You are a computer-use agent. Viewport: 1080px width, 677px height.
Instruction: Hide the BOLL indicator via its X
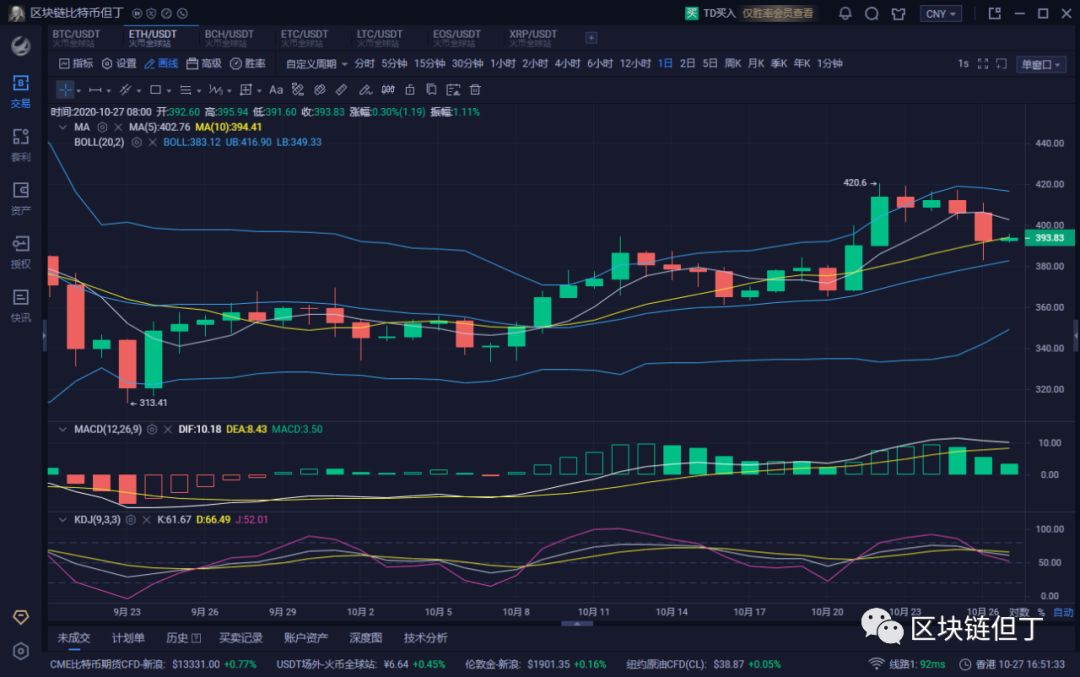tap(153, 142)
